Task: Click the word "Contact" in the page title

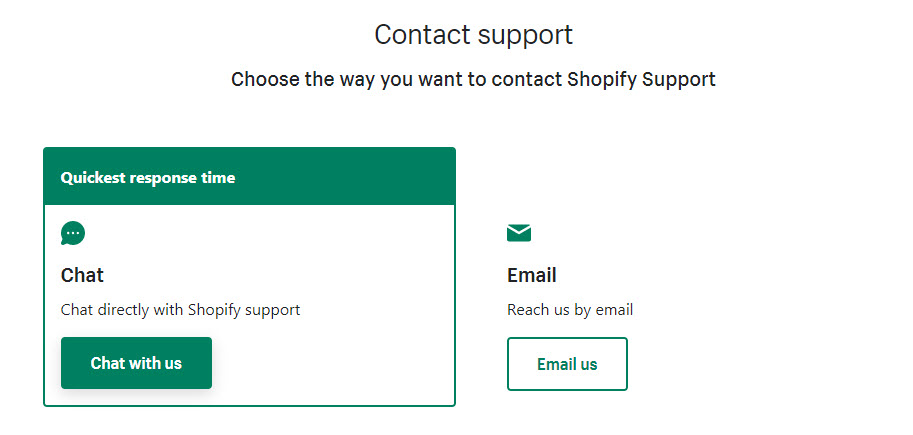Action: coord(420,35)
